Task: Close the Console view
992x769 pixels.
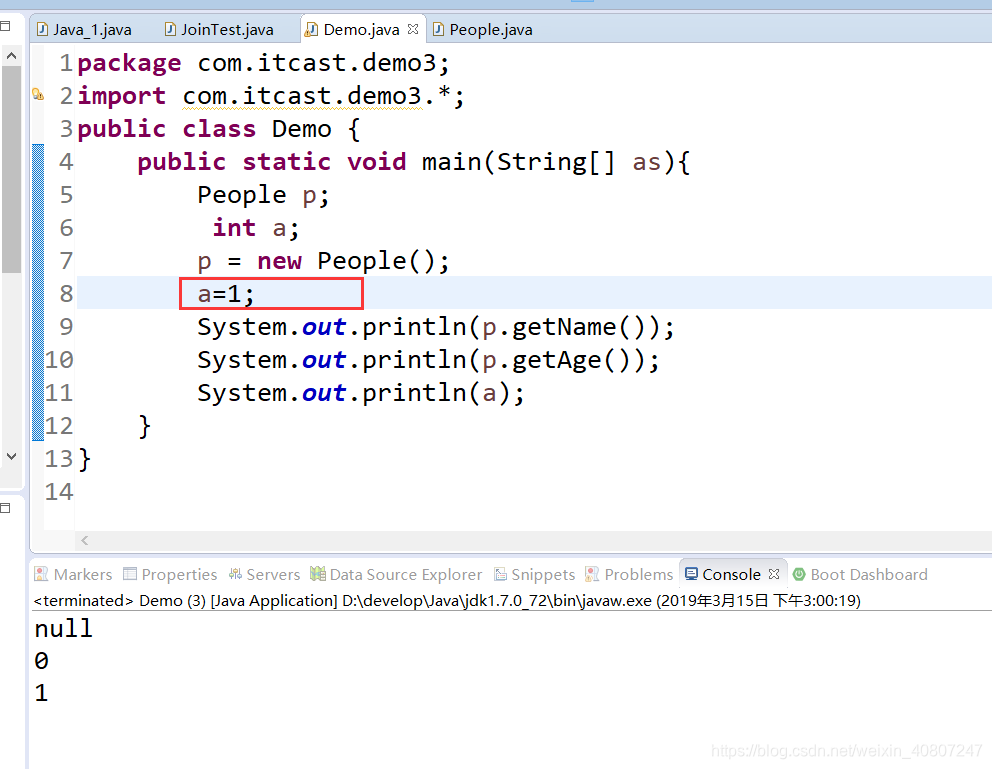Action: tap(773, 573)
